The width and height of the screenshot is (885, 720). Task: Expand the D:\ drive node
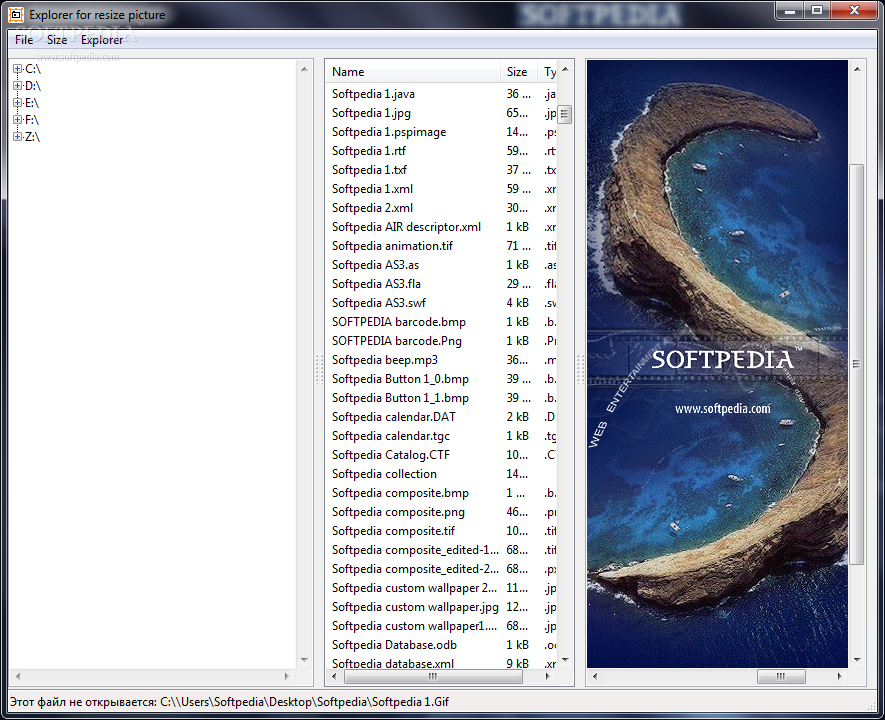point(17,86)
